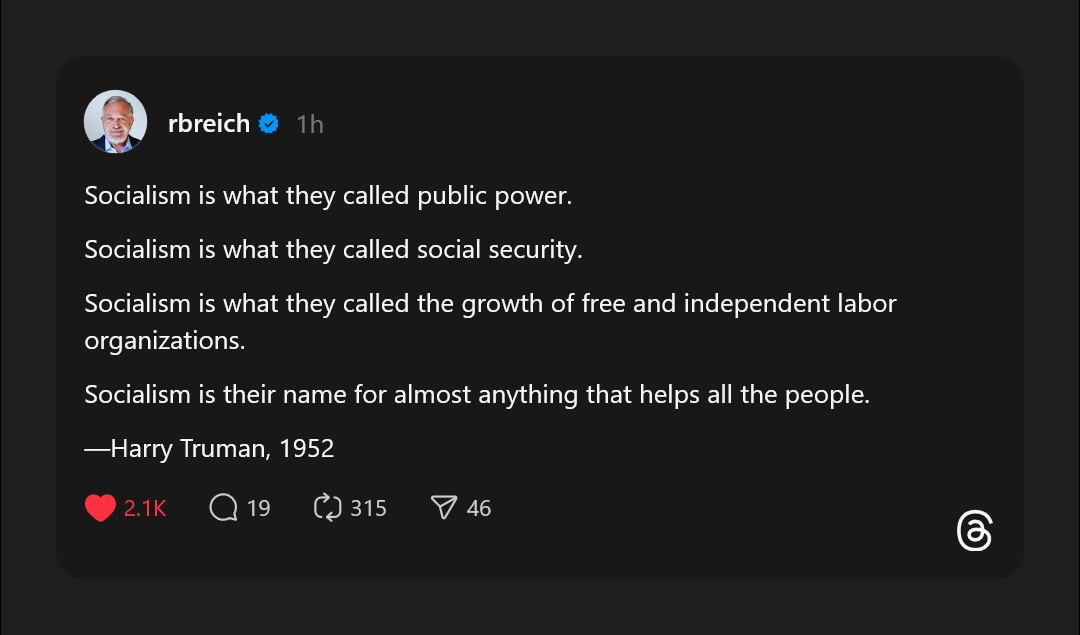Share the post with the paper plane icon
The height and width of the screenshot is (635, 1080).
coord(443,508)
